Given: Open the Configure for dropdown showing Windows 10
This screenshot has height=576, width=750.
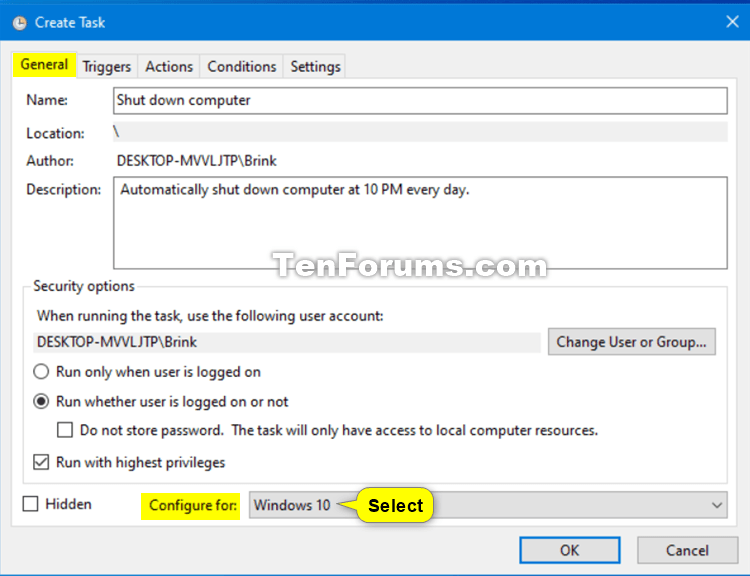Looking at the screenshot, I should [488, 505].
